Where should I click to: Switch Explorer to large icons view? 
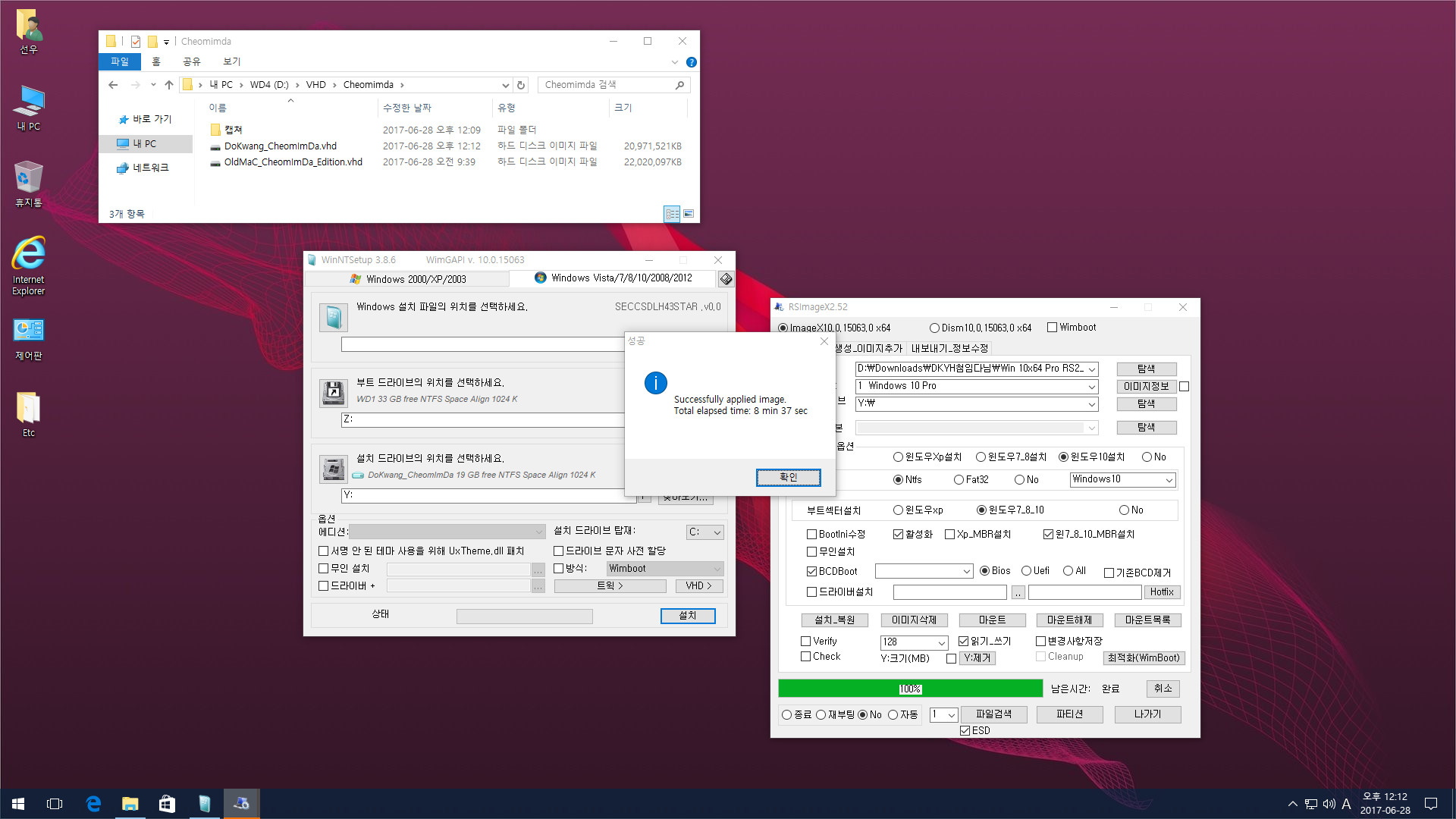tap(689, 214)
